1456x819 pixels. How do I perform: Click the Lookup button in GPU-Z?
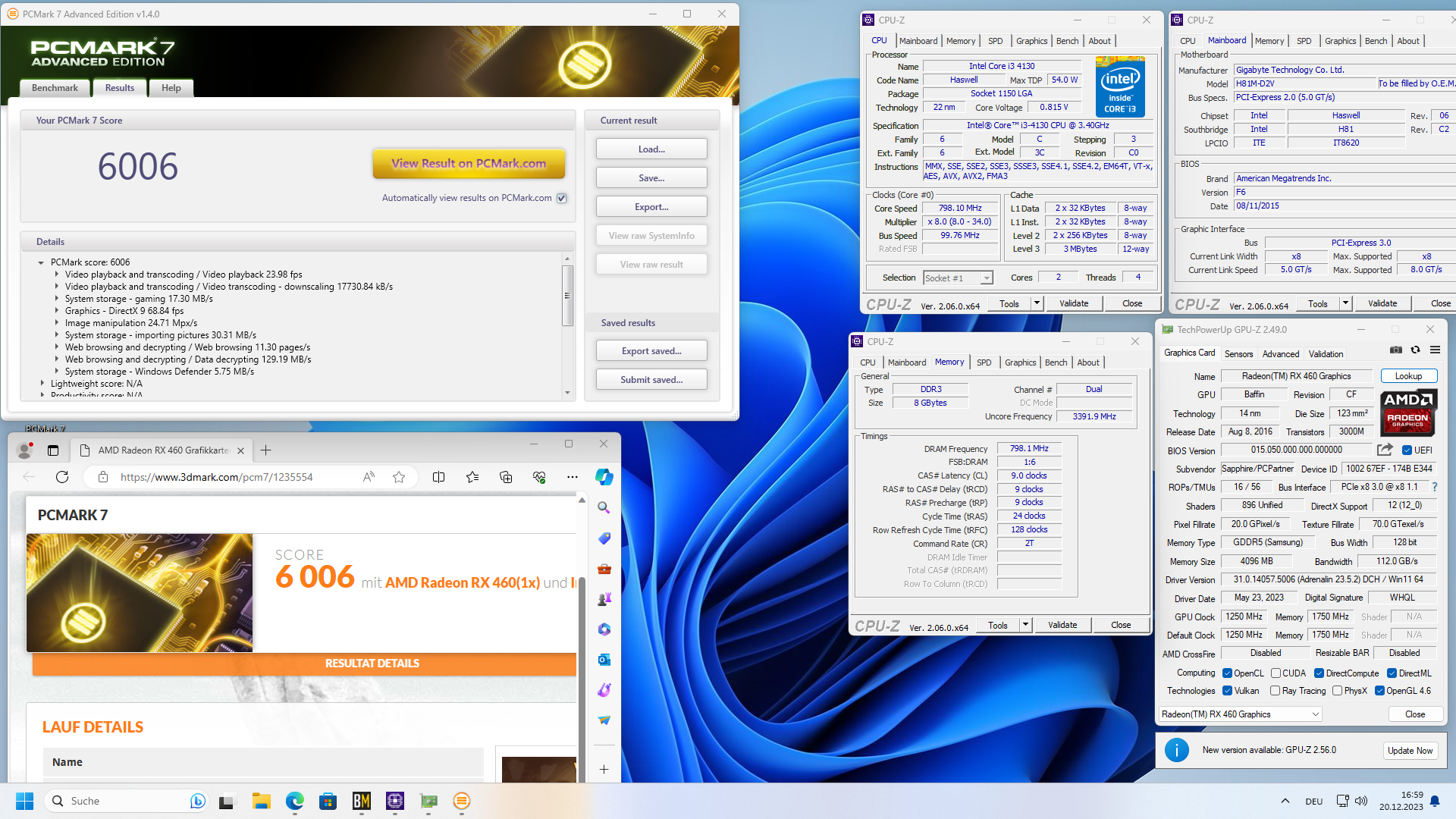(1408, 376)
